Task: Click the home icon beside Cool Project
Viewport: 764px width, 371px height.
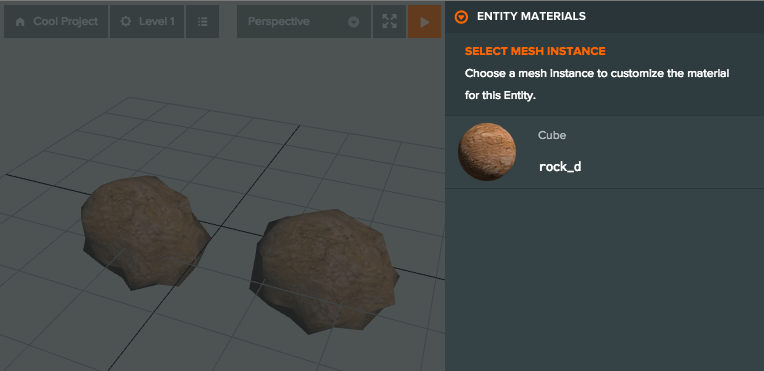Action: 20,22
